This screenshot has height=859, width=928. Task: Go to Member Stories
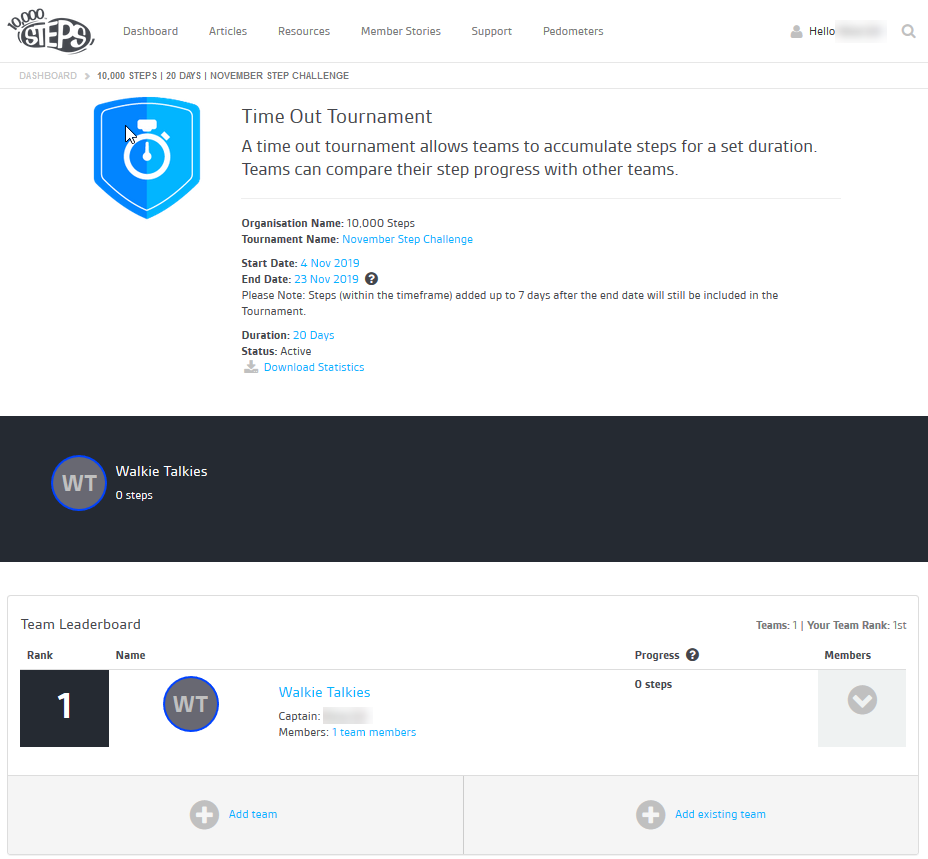pyautogui.click(x=401, y=31)
